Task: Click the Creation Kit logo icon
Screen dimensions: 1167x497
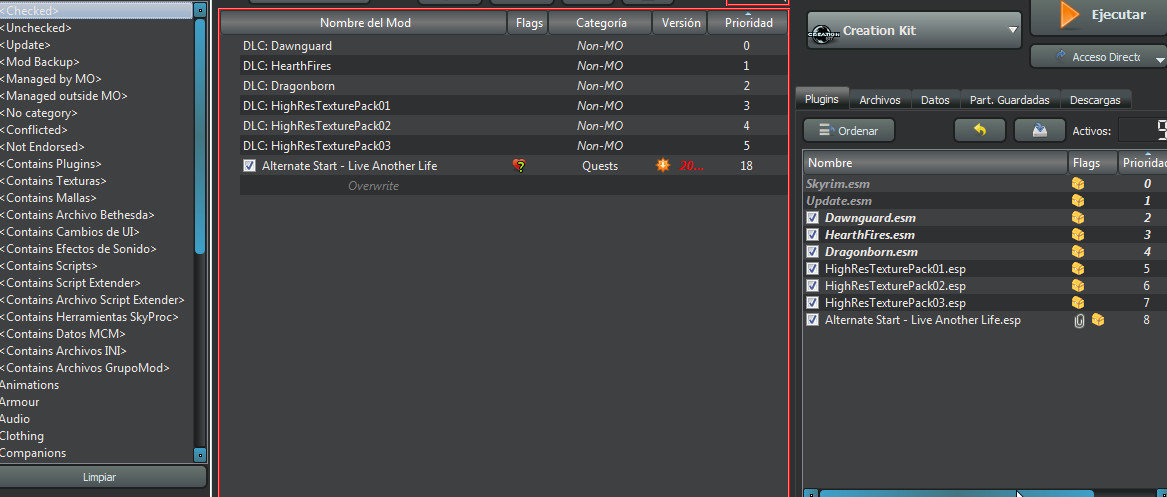Action: [824, 32]
